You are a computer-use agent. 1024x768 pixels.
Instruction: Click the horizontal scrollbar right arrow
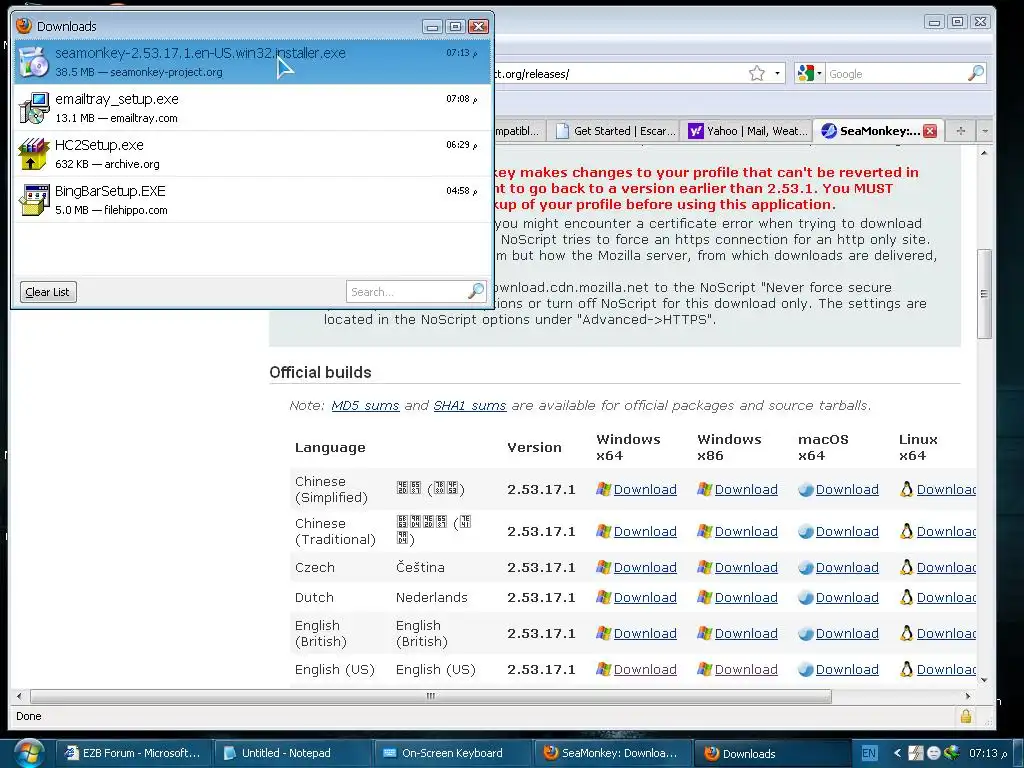[x=968, y=696]
